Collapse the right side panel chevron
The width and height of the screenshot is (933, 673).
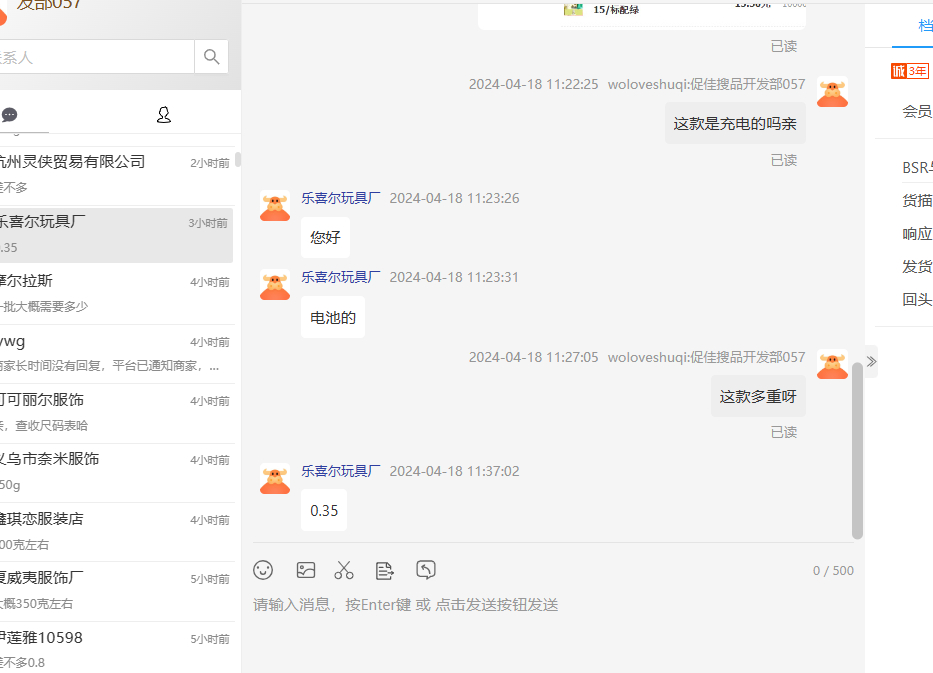tap(871, 361)
